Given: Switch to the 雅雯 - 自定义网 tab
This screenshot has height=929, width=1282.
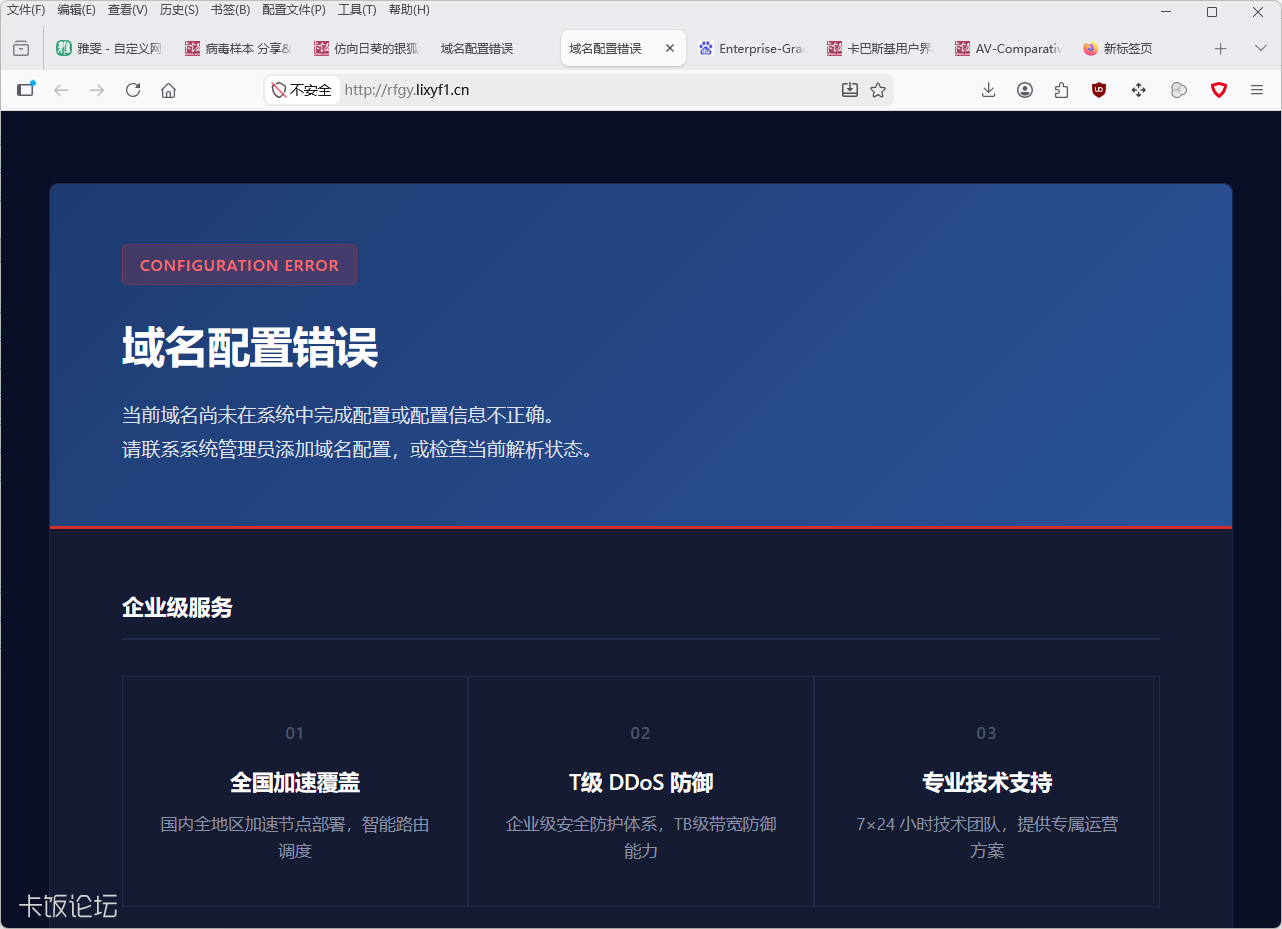Looking at the screenshot, I should [110, 48].
